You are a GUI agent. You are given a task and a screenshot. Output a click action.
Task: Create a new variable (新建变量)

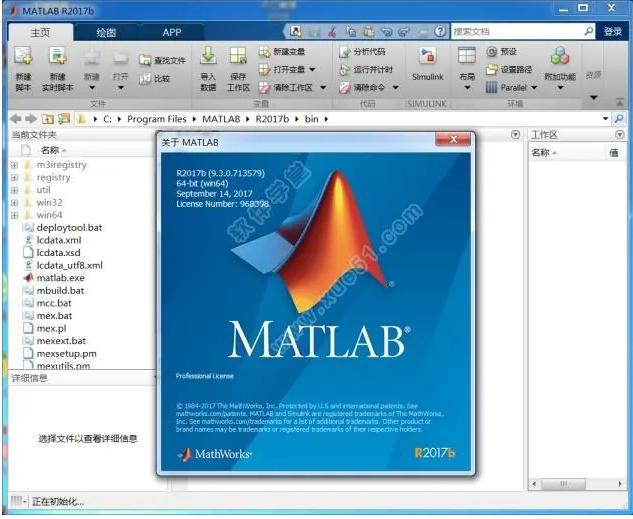click(x=282, y=52)
